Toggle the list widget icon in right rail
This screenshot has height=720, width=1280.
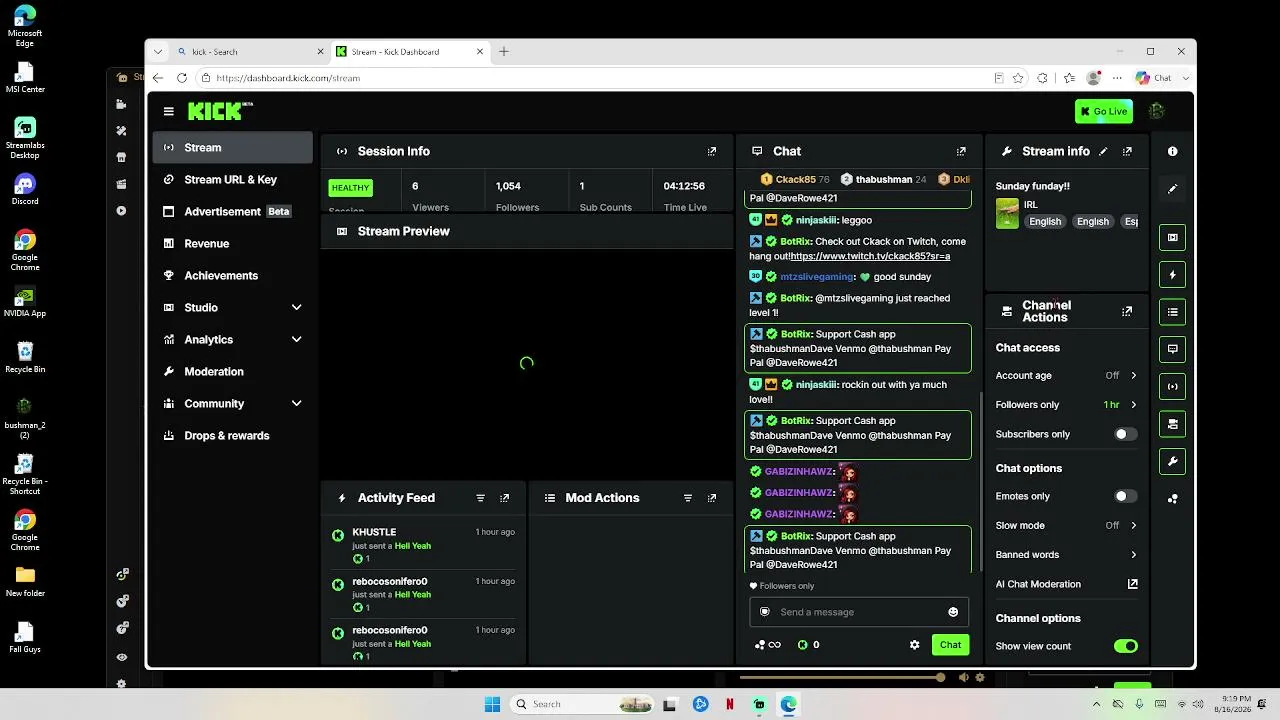pos(1173,312)
